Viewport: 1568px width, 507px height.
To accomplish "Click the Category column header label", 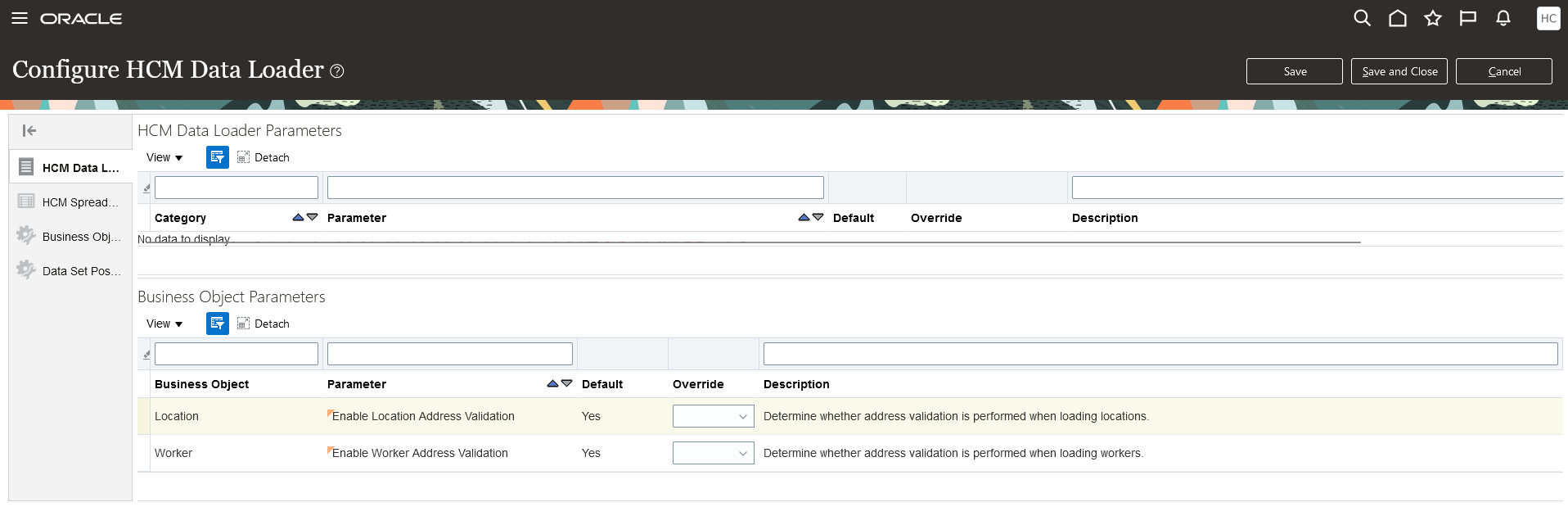I will click(180, 218).
